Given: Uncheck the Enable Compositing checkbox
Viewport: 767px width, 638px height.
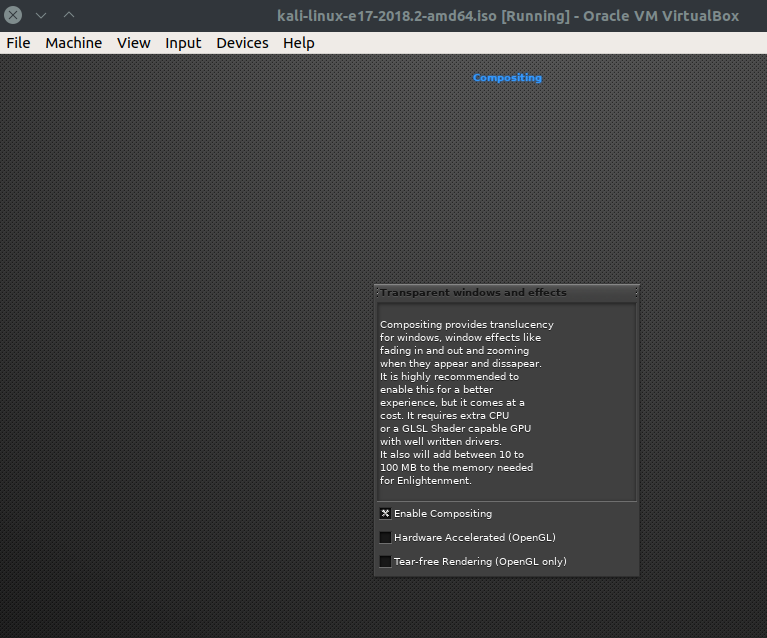Looking at the screenshot, I should 385,513.
